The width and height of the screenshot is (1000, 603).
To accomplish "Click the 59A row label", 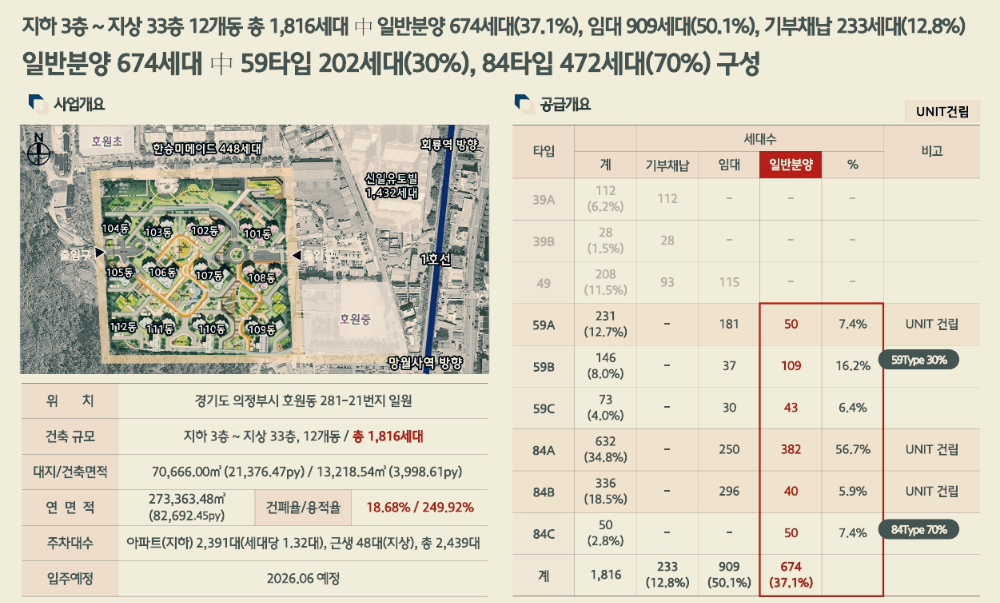I will click(543, 325).
